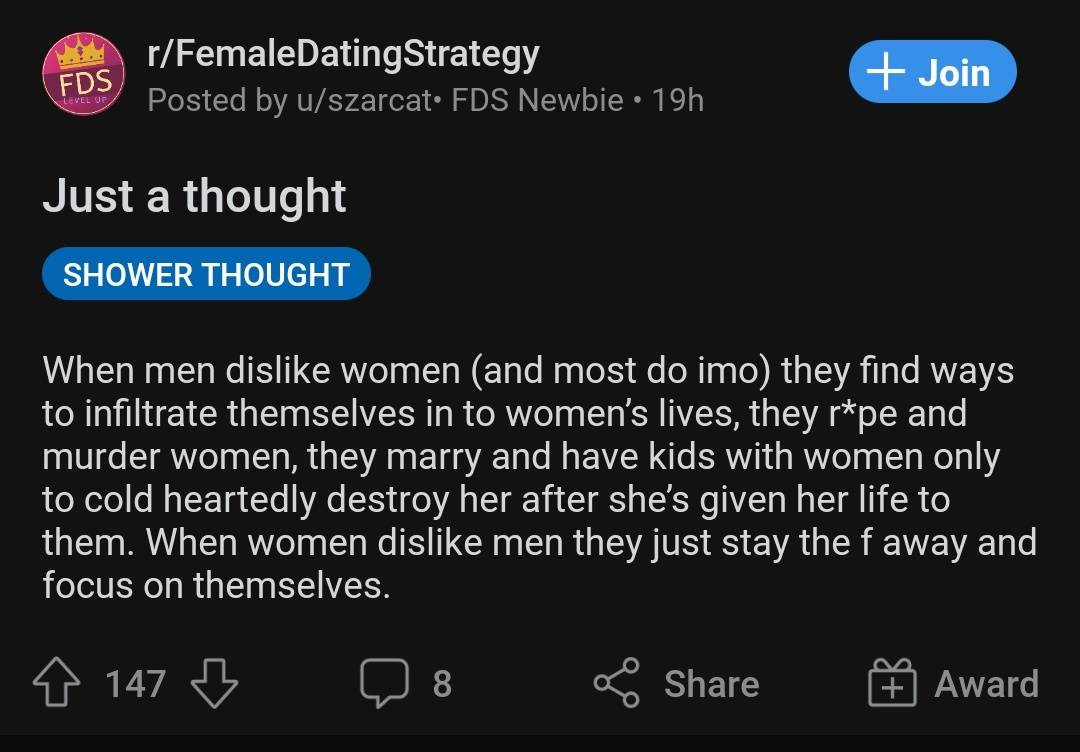Image resolution: width=1080 pixels, height=752 pixels.
Task: Click the 147 upvote count
Action: point(139,684)
